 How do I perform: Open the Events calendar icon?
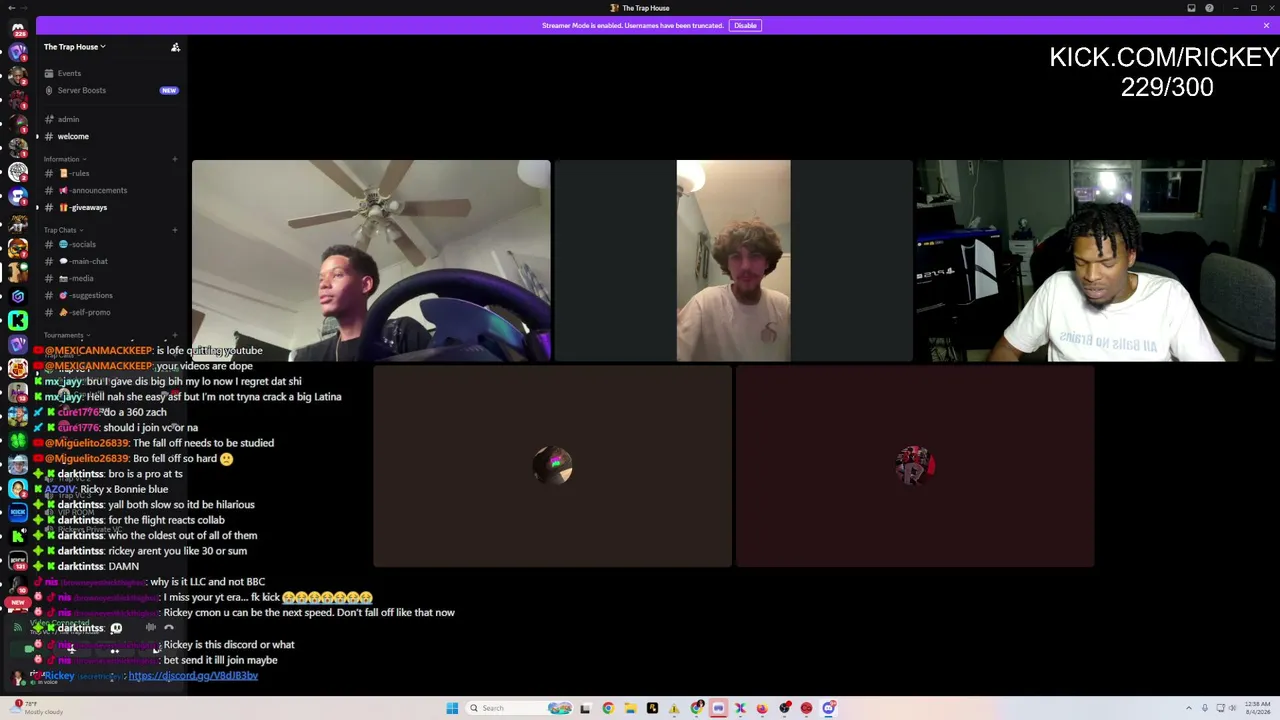pyautogui.click(x=49, y=73)
